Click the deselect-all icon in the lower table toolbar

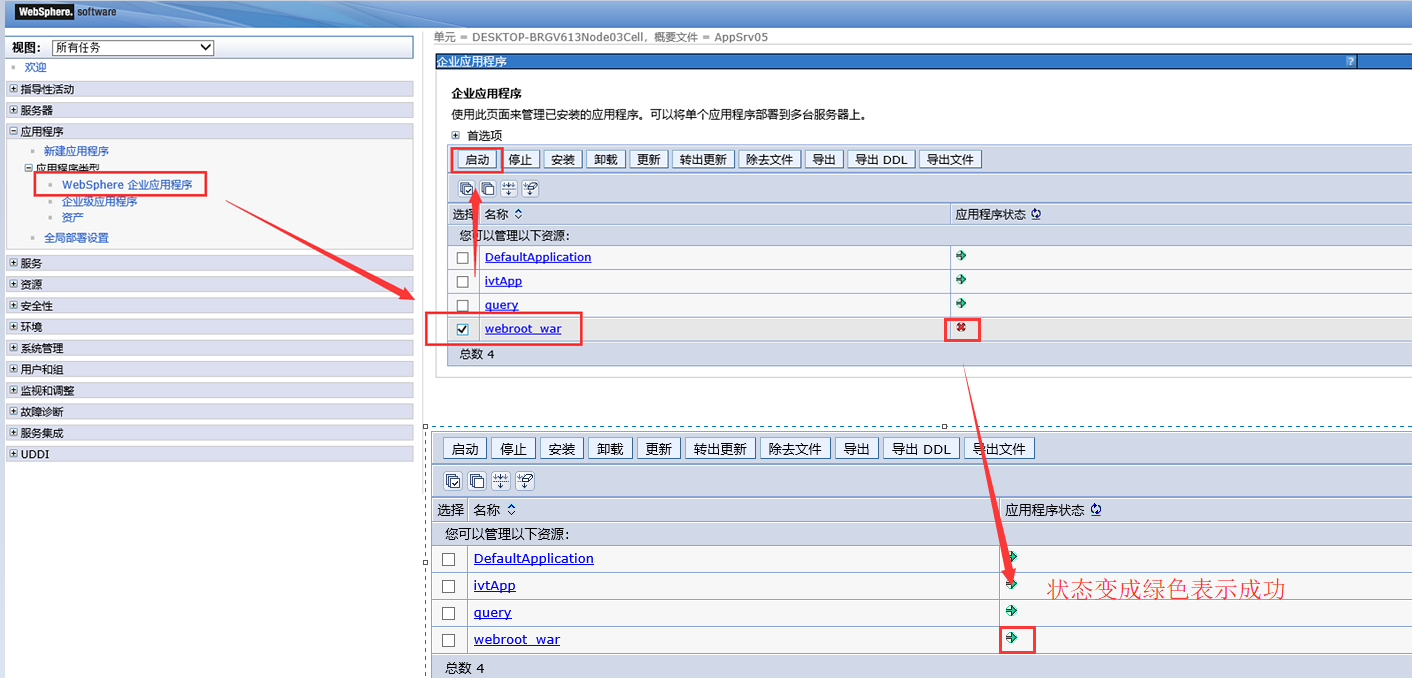(477, 481)
